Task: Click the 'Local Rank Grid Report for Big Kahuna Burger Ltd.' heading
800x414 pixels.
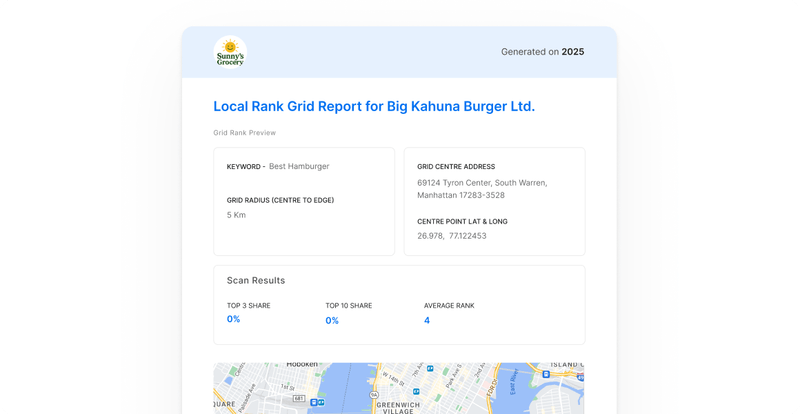Action: [374, 106]
